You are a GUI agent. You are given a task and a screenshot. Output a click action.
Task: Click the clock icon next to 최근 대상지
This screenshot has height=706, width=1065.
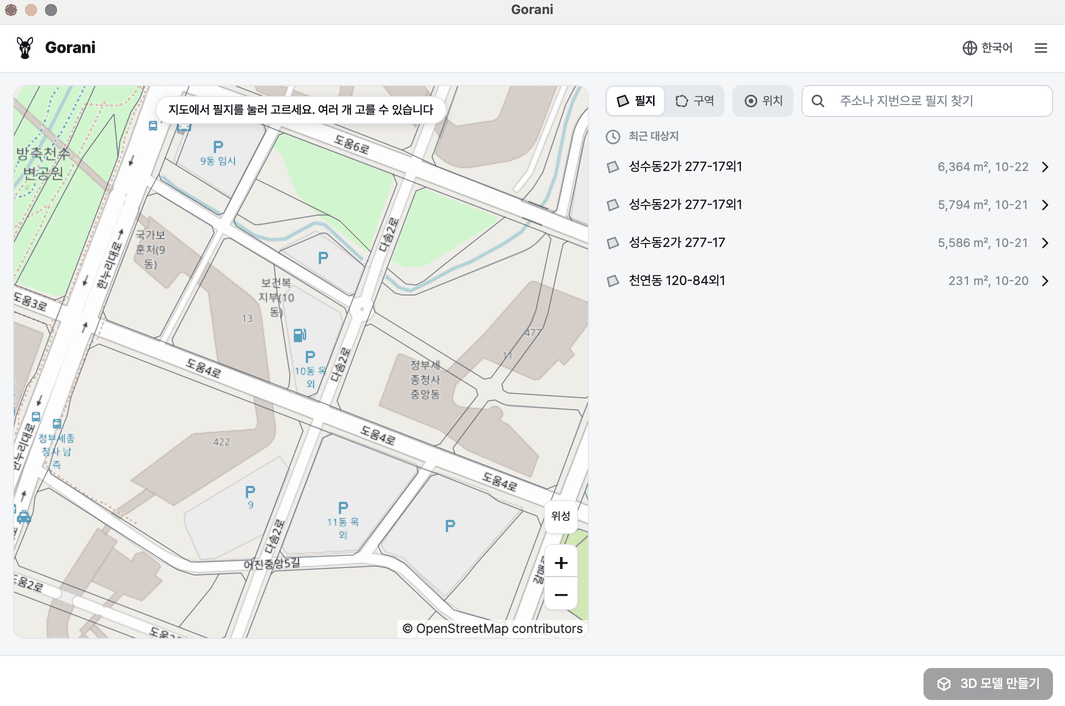click(613, 137)
